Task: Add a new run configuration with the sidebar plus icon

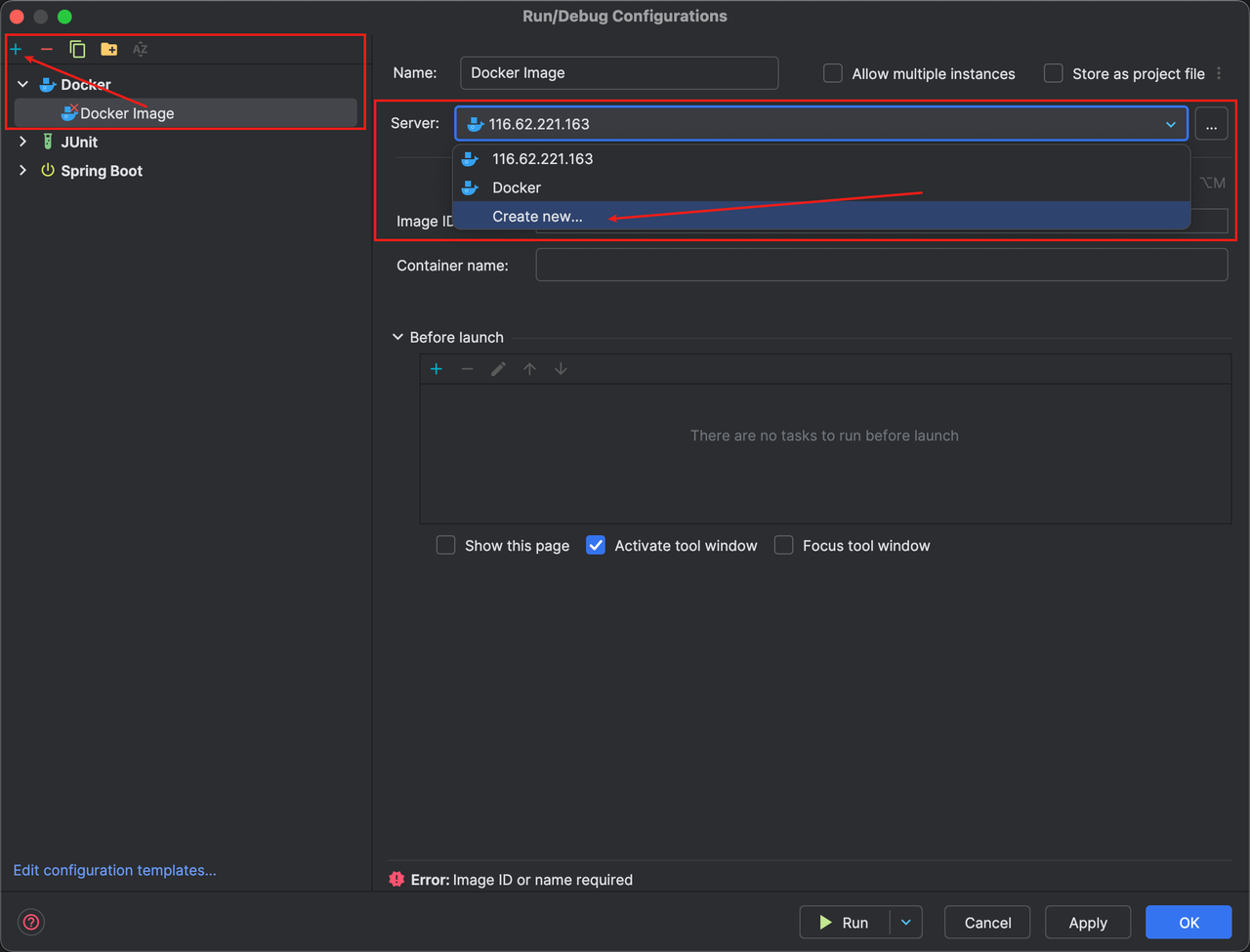Action: click(16, 49)
